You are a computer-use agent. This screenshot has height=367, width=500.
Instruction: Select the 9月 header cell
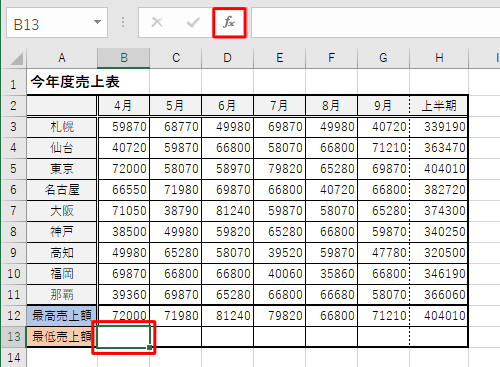[x=384, y=106]
